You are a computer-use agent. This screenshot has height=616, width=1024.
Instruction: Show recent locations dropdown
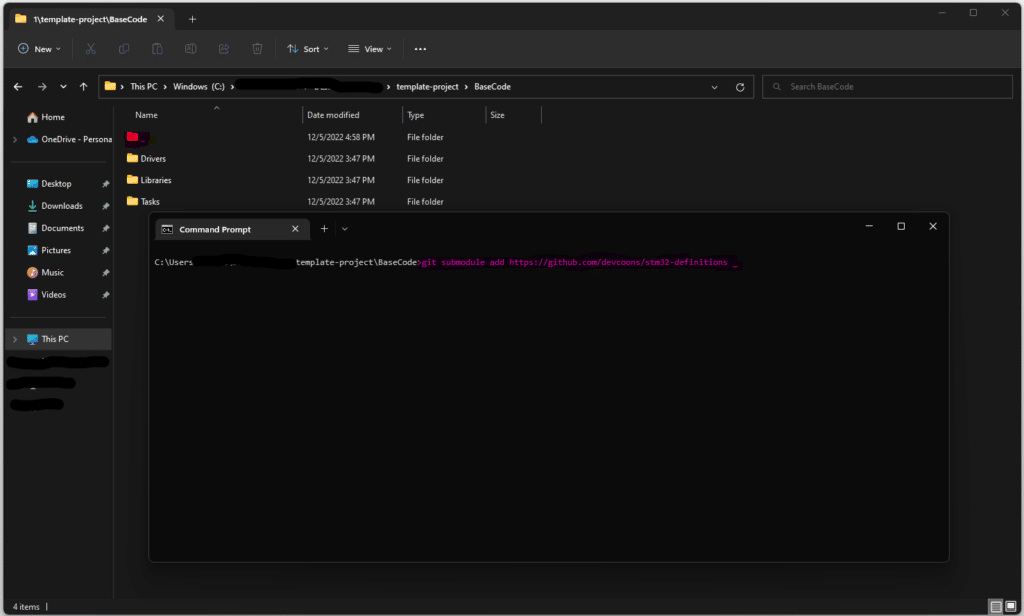click(x=63, y=87)
